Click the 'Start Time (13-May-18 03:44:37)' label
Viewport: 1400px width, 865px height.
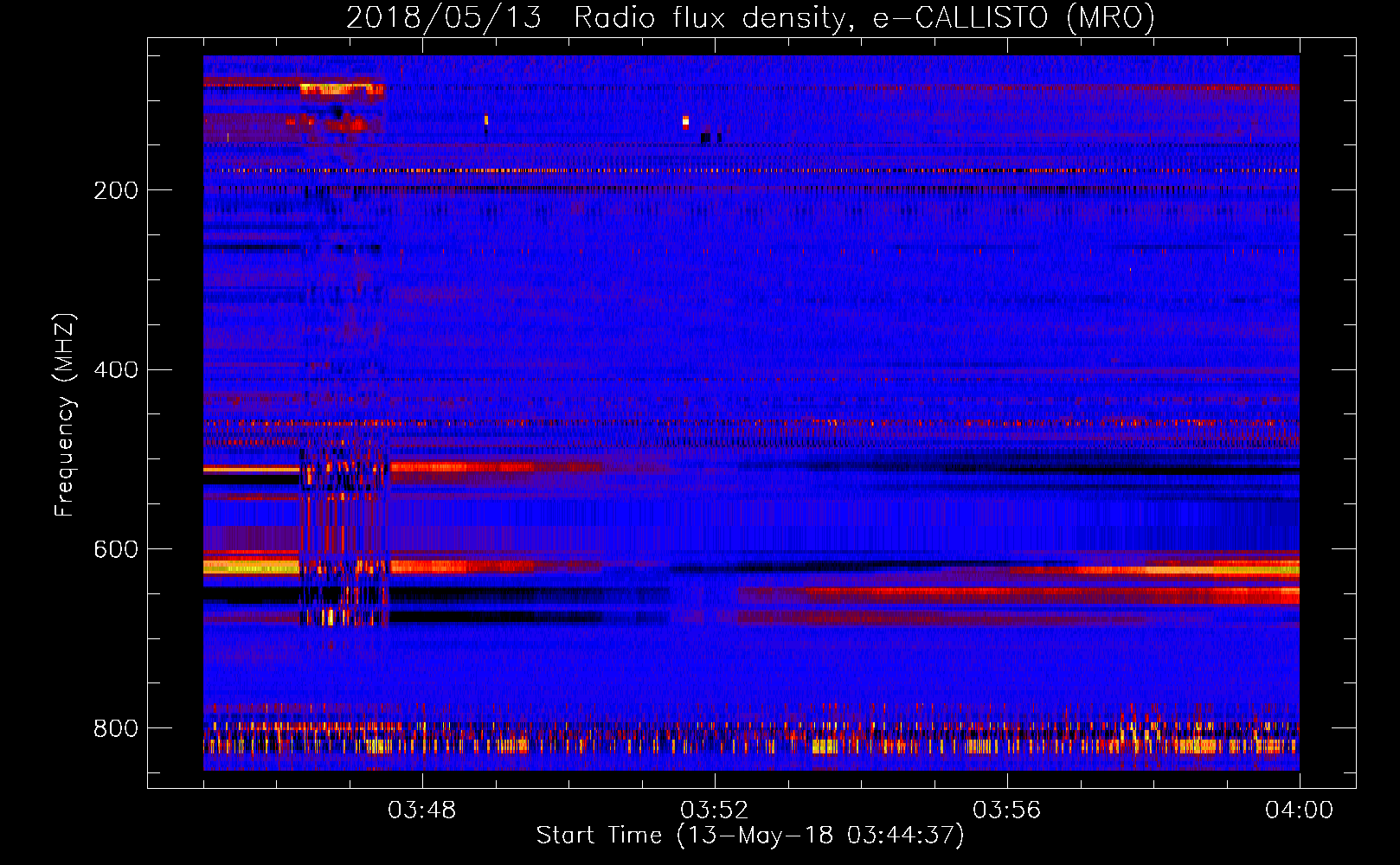point(750,836)
